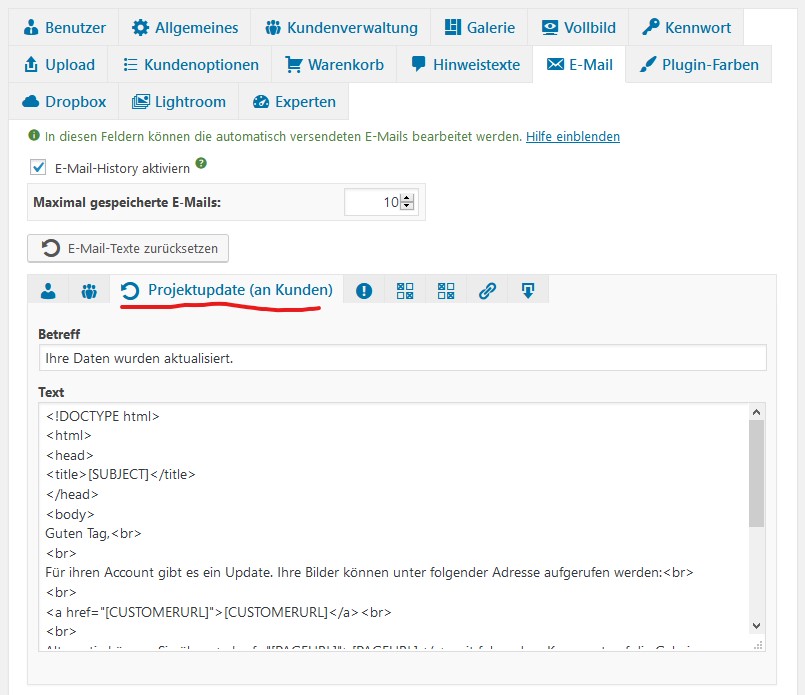Click the Hilfe einblenden link
The height and width of the screenshot is (695, 805).
[573, 136]
